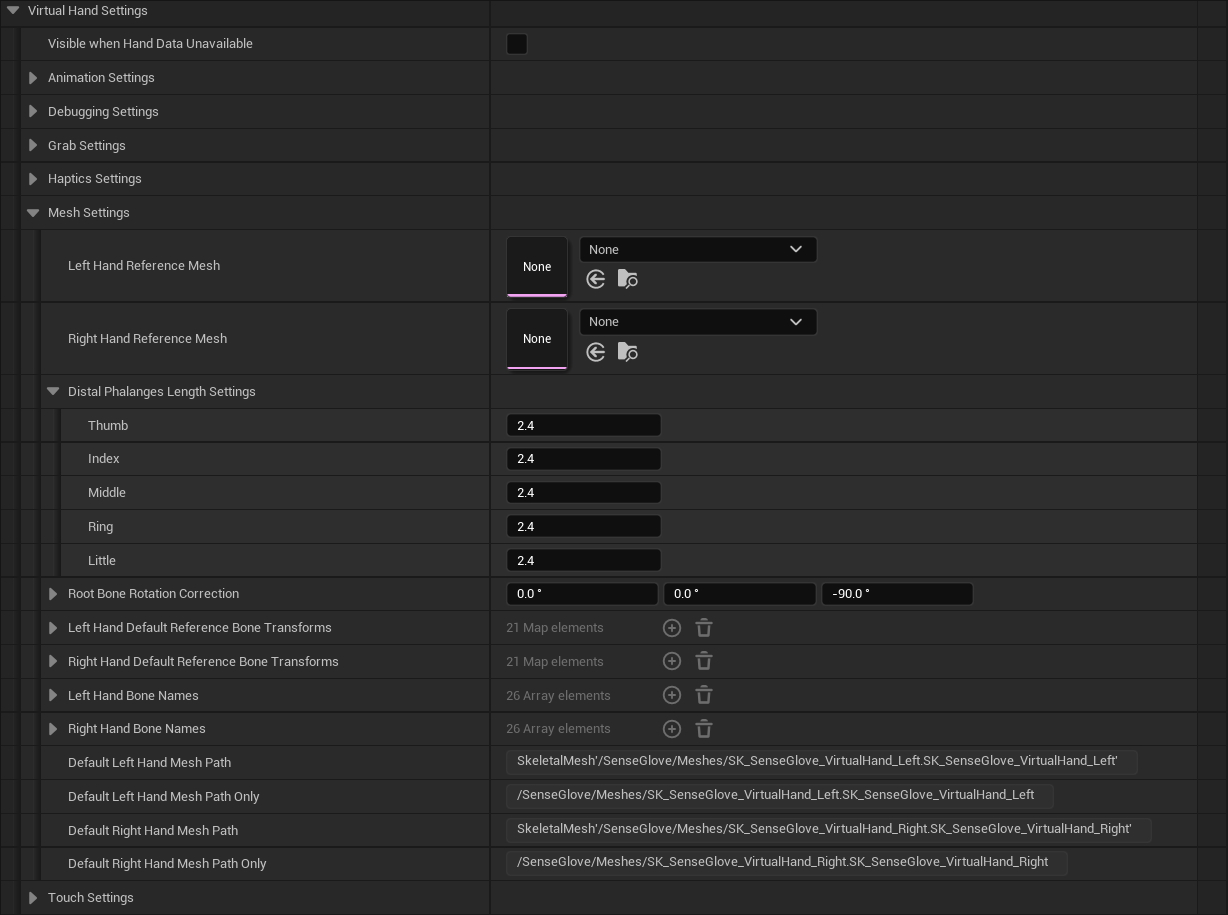
Task: Expand the Touch Settings section
Action: tap(33, 898)
